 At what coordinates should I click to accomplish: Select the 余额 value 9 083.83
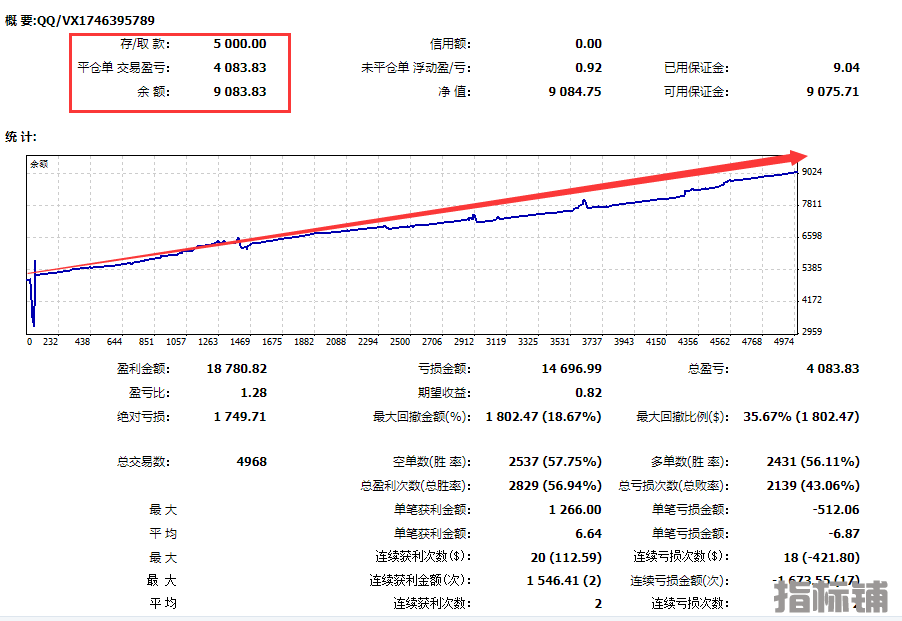click(x=239, y=91)
